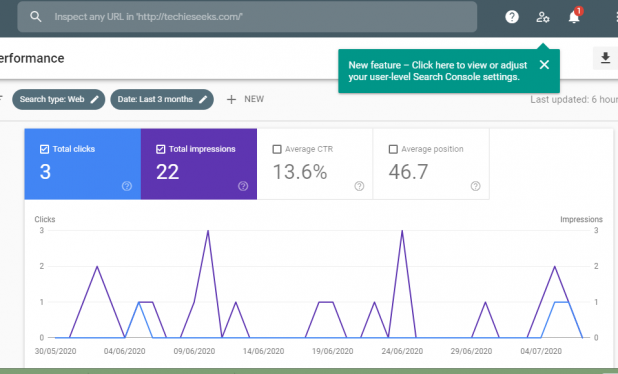Click the 24/06/2020 impressions peak on chart
Screen dimensions: 618x374
pos(402,231)
